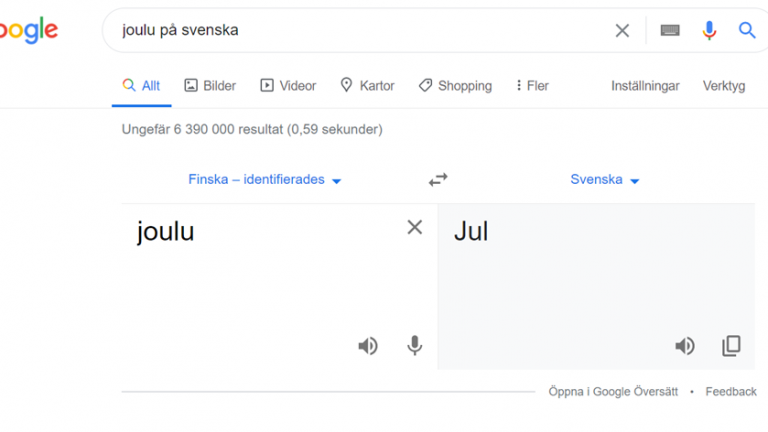Dictate source text with translator microphone icon
Viewport: 768px width, 432px height.
(414, 346)
